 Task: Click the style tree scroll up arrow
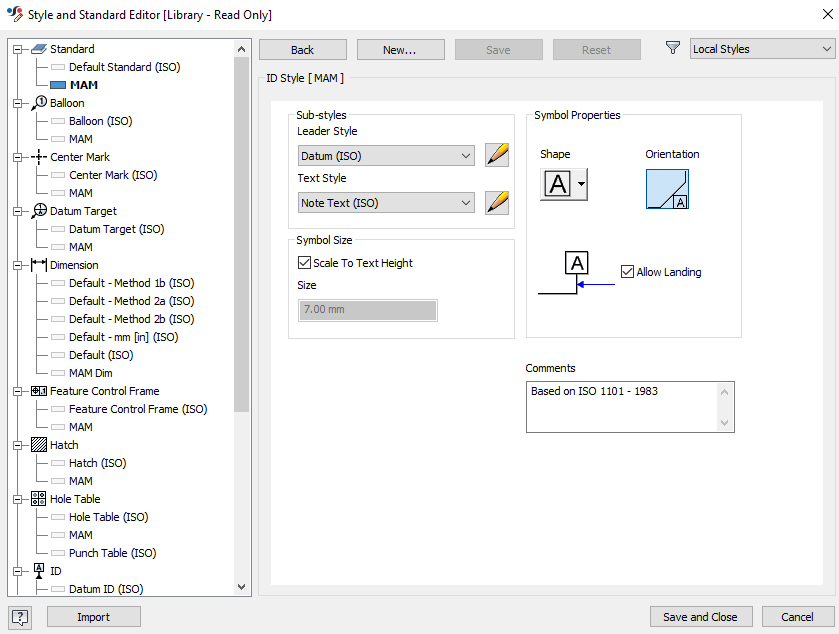click(241, 49)
